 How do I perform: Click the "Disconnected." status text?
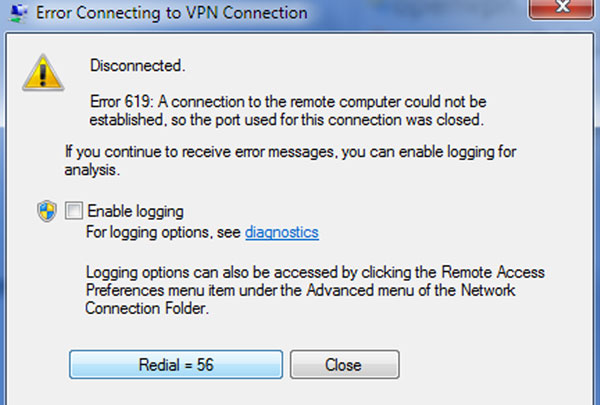137,65
